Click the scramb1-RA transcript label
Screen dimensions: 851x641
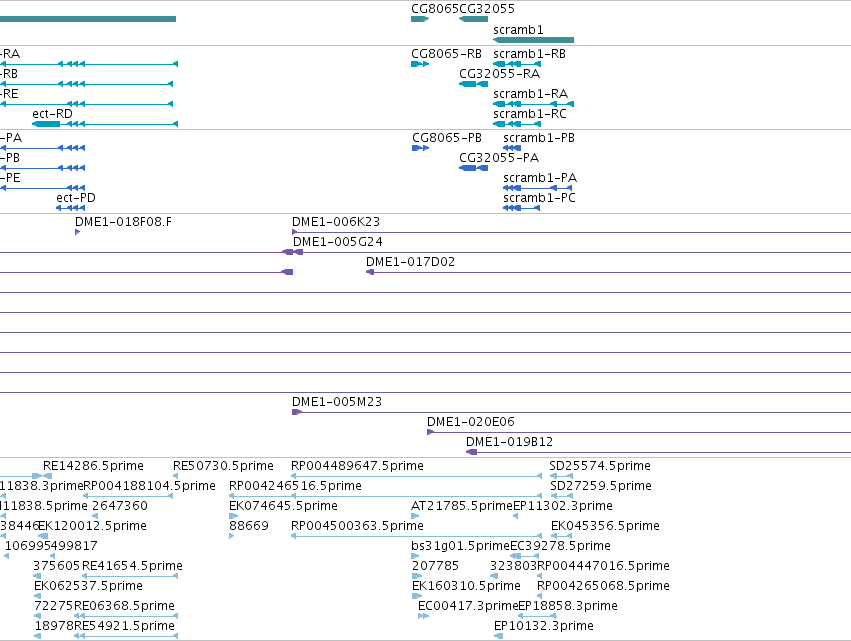click(530, 94)
